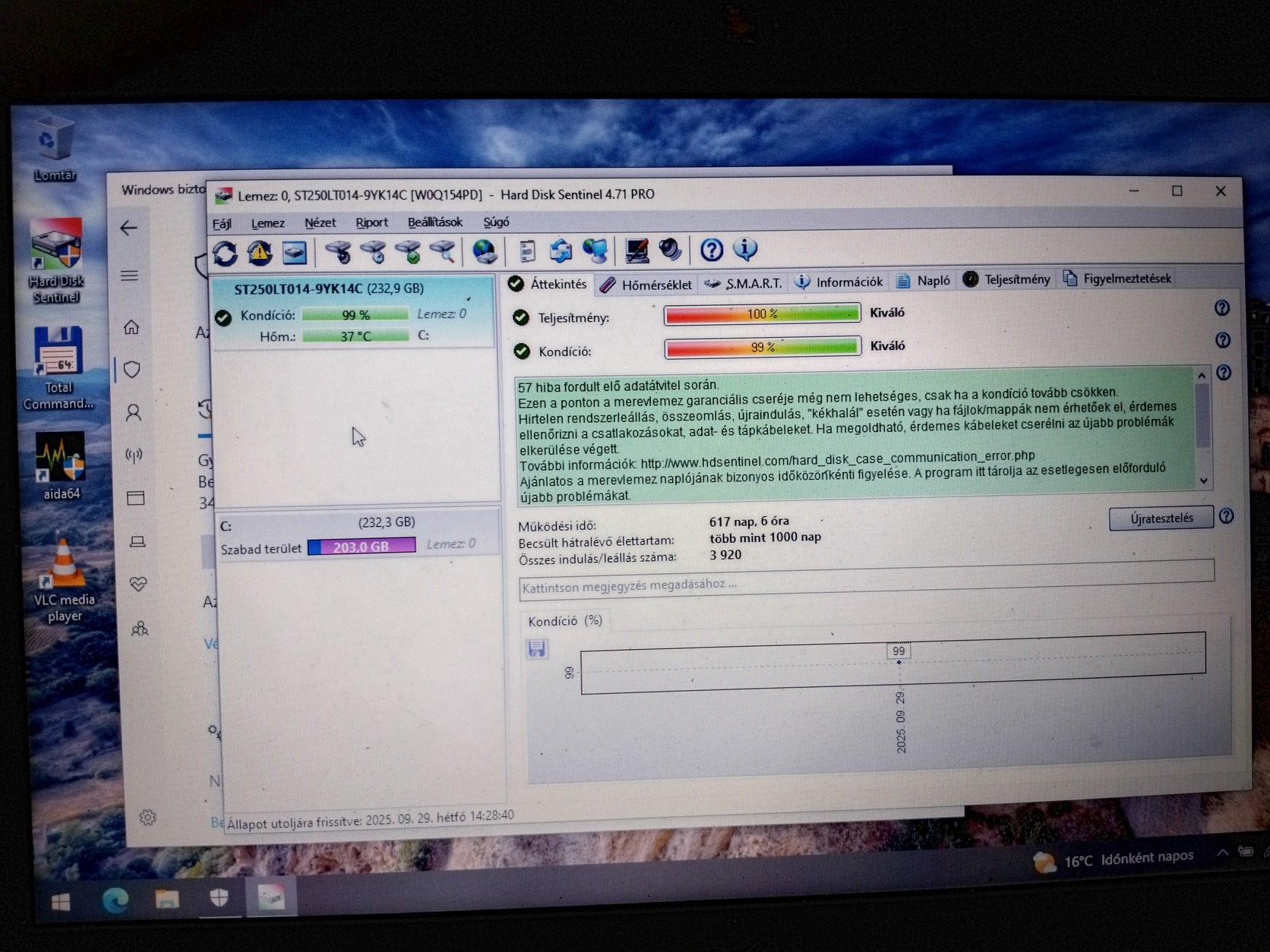The width and height of the screenshot is (1270, 952).
Task: Open the Lemez menu
Action: click(x=267, y=223)
